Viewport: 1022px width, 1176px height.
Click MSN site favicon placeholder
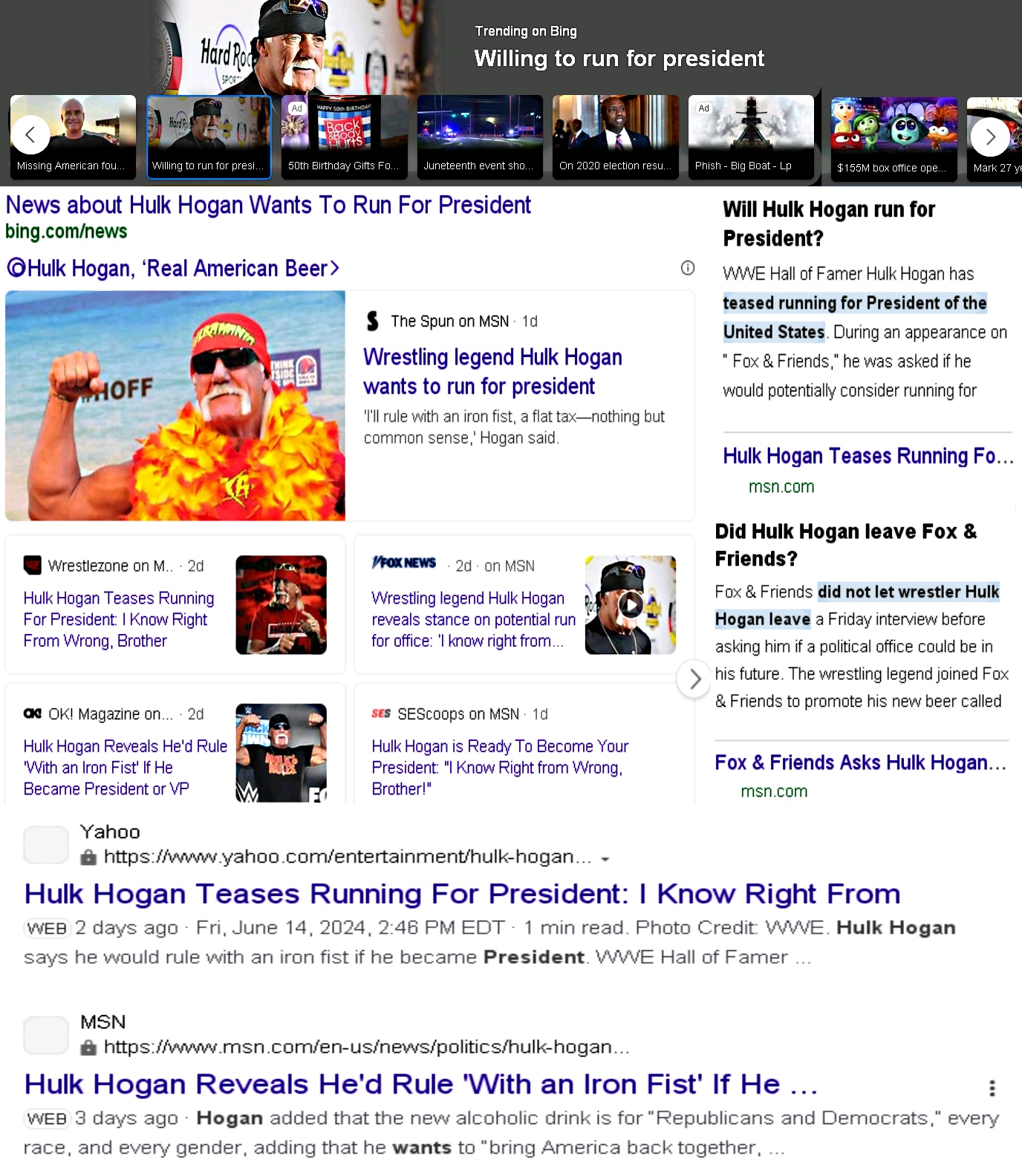pos(46,1035)
